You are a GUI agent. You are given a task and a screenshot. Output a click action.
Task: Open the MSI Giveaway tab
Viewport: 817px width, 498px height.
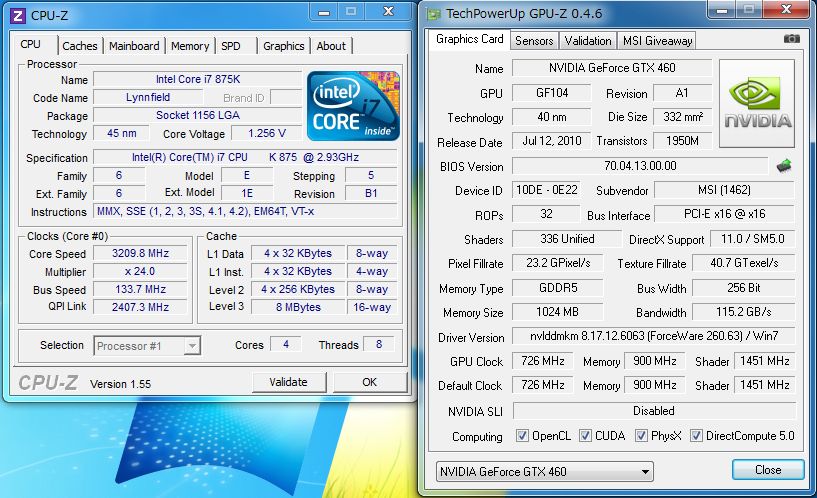click(x=658, y=41)
